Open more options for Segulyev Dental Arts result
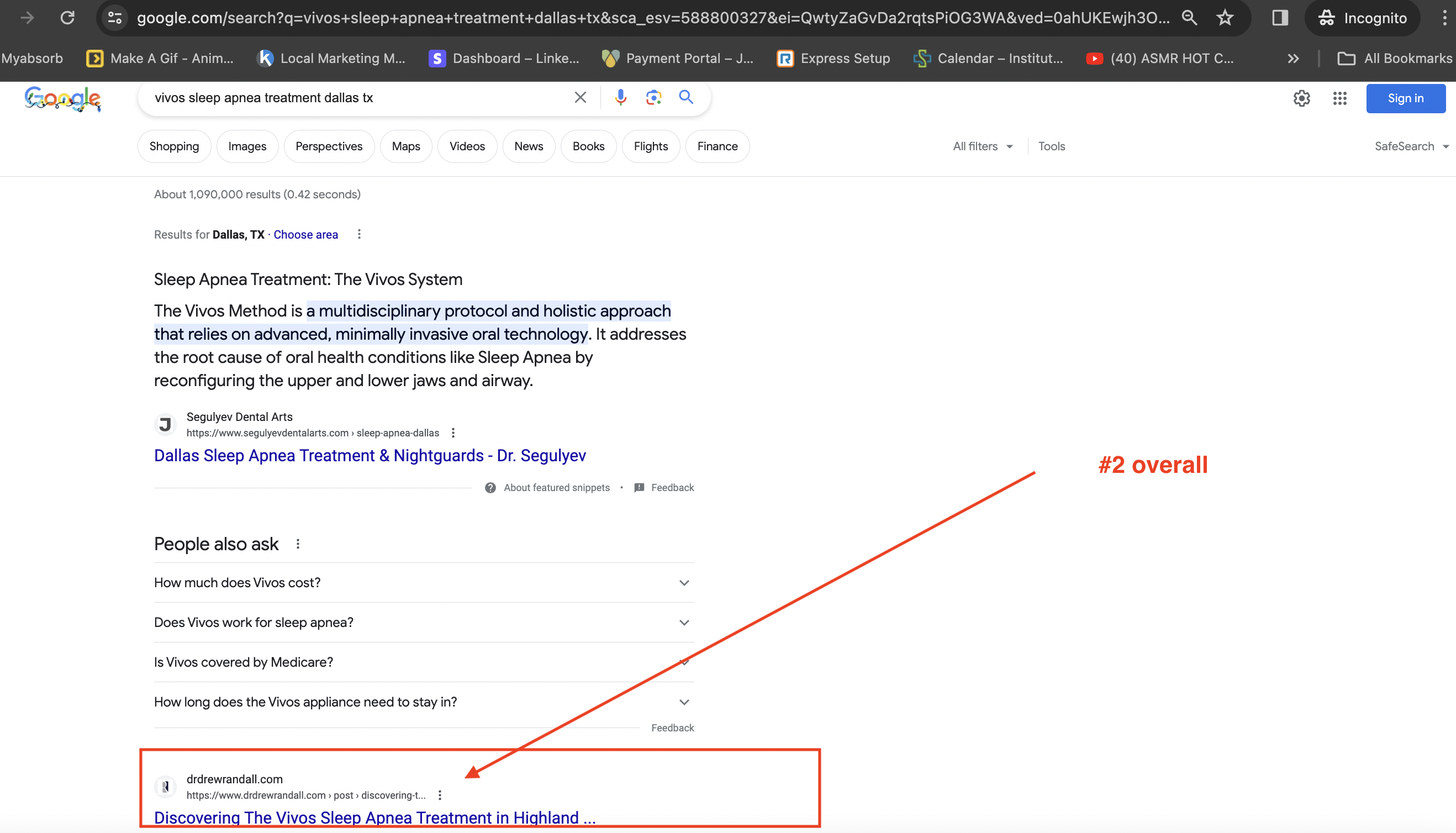The width and height of the screenshot is (1456, 833). pyautogui.click(x=452, y=433)
